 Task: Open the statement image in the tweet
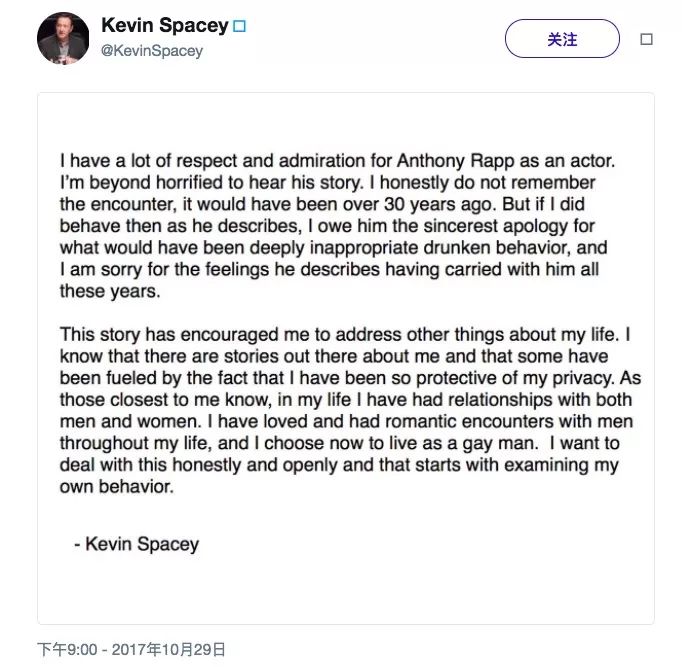[346, 358]
